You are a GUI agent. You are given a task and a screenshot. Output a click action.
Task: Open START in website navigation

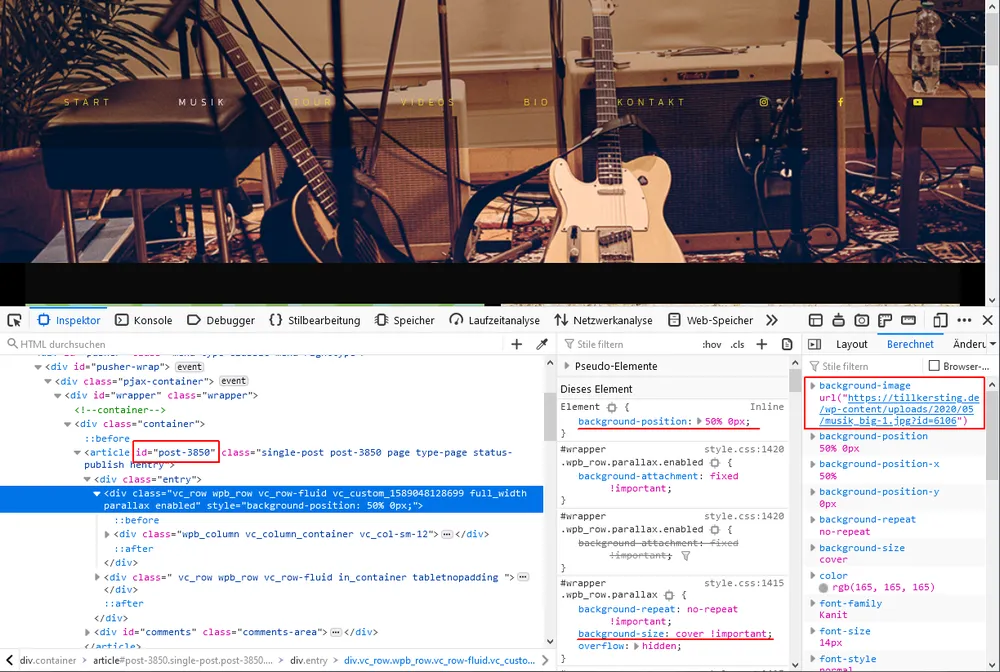click(87, 102)
